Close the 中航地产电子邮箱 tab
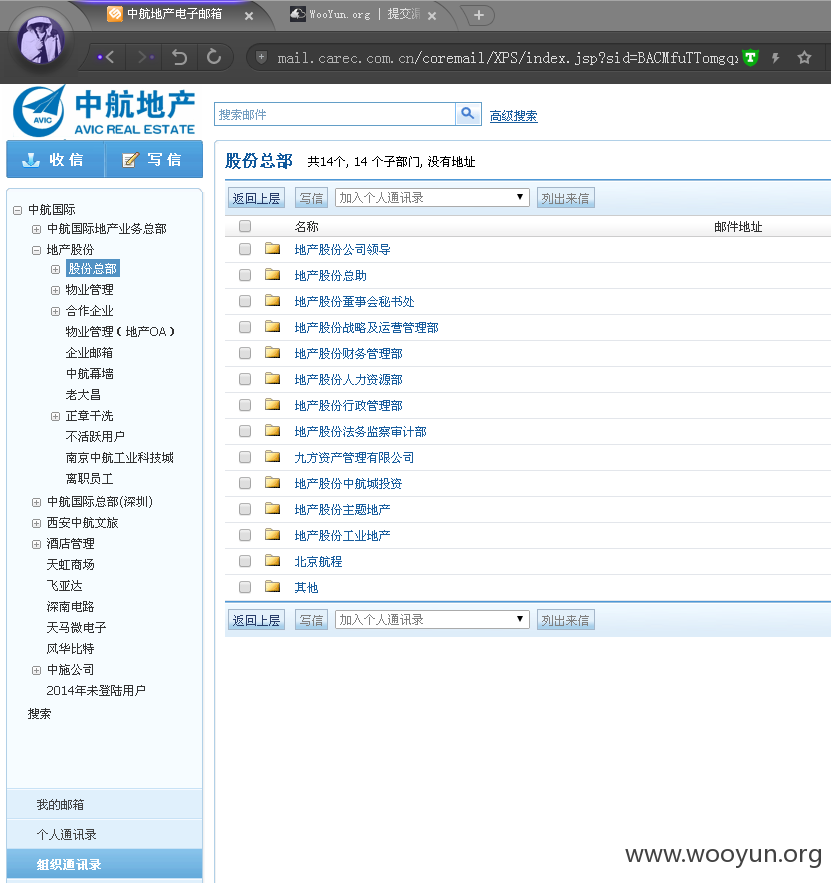 [249, 16]
